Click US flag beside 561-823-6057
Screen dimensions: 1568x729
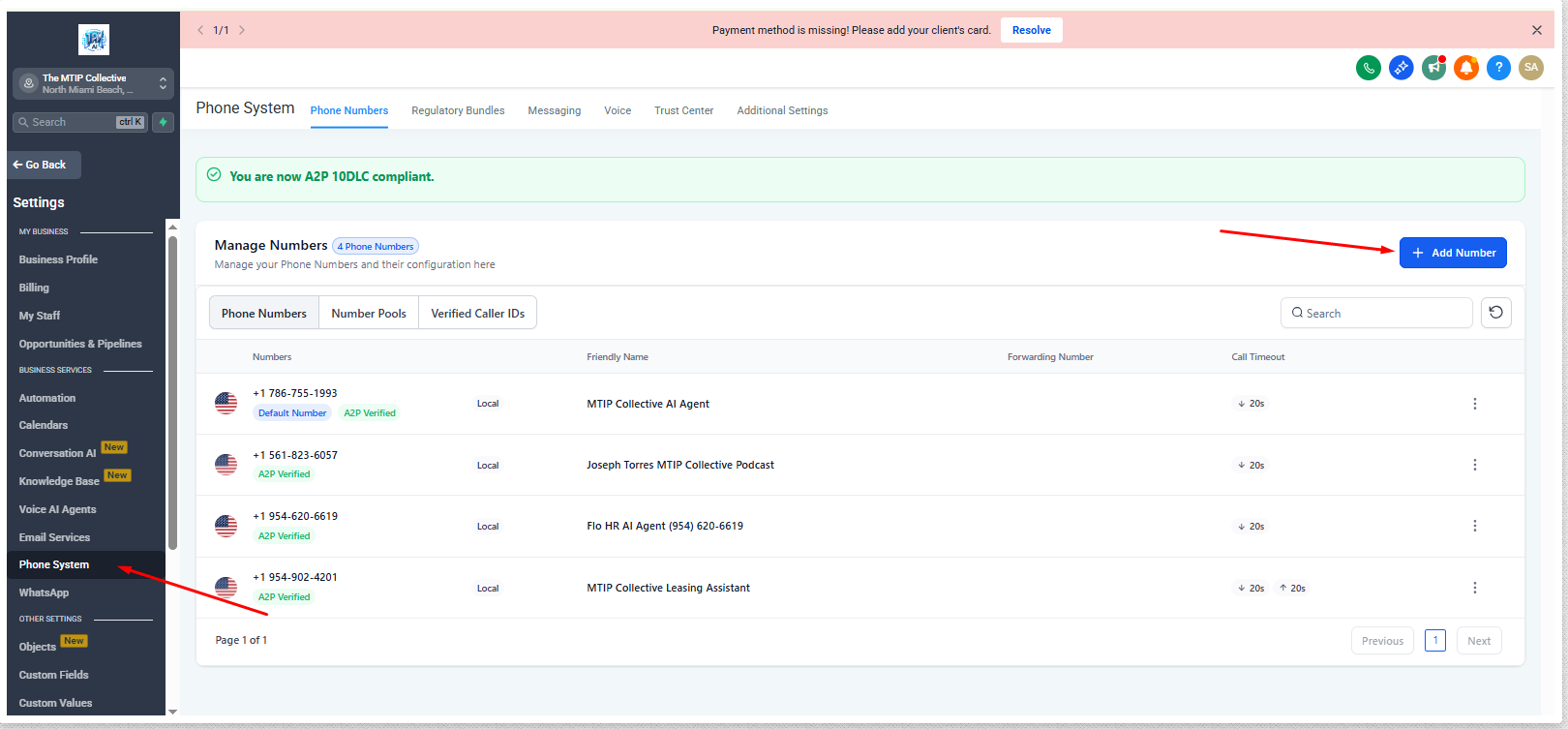point(226,465)
